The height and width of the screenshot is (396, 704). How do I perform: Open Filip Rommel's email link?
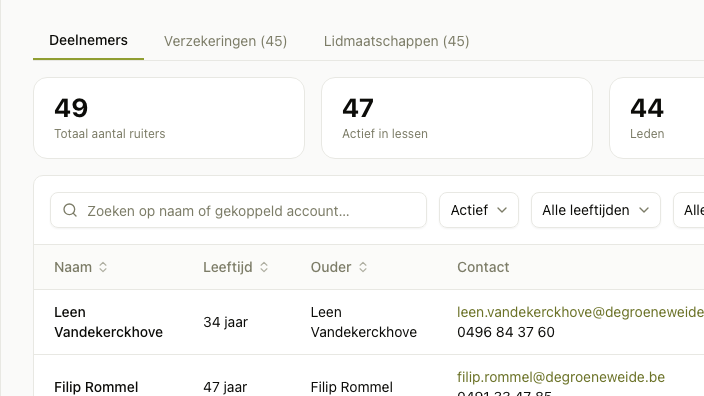[x=561, y=377]
